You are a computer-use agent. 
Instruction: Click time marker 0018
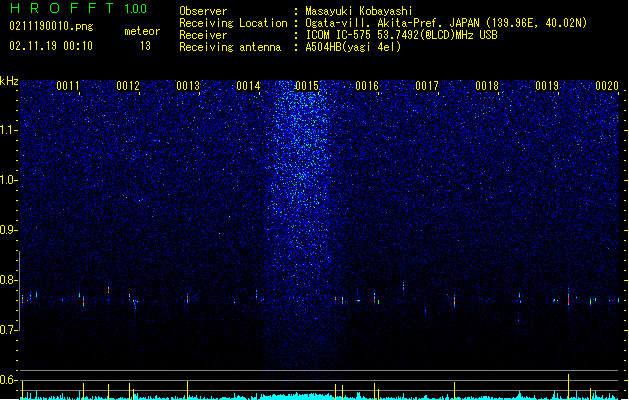pyautogui.click(x=487, y=85)
